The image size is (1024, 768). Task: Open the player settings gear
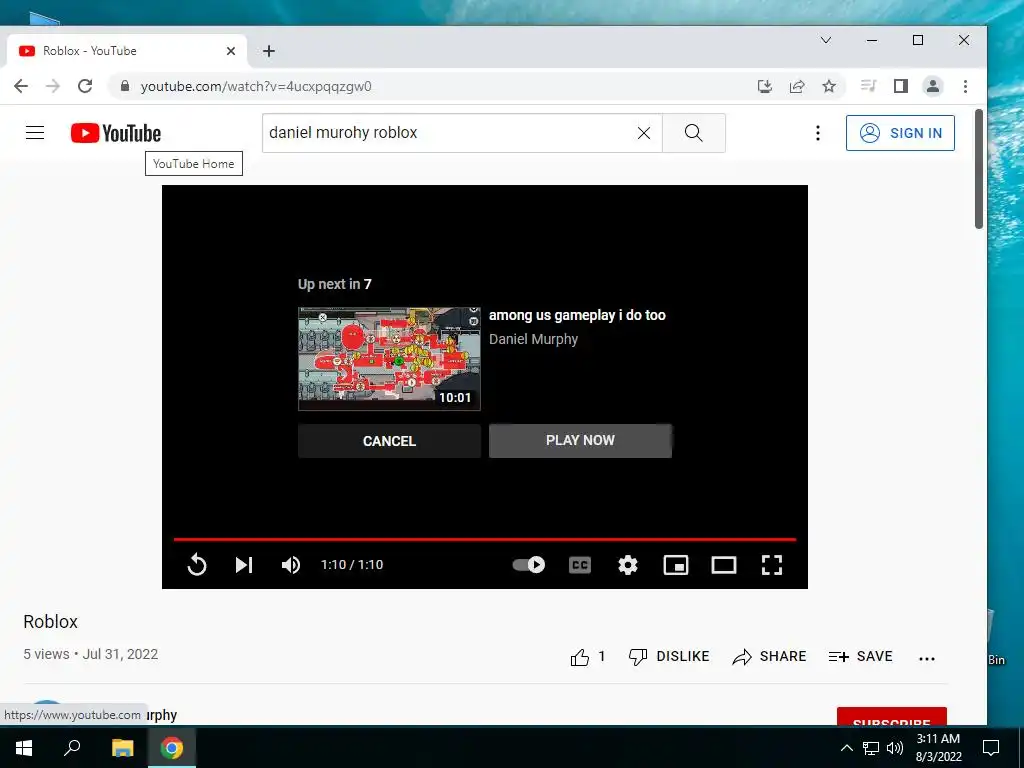coord(628,565)
